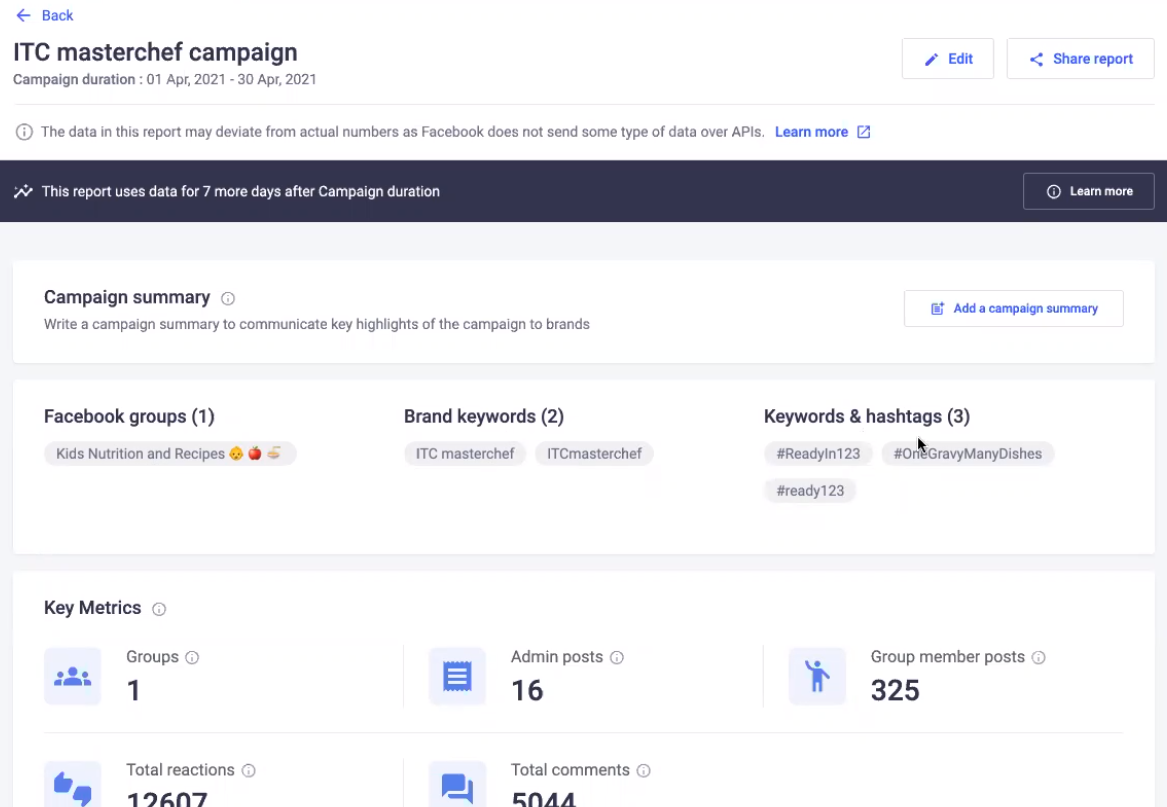This screenshot has width=1167, height=807.
Task: Go back via the Back link text
Action: [x=57, y=15]
